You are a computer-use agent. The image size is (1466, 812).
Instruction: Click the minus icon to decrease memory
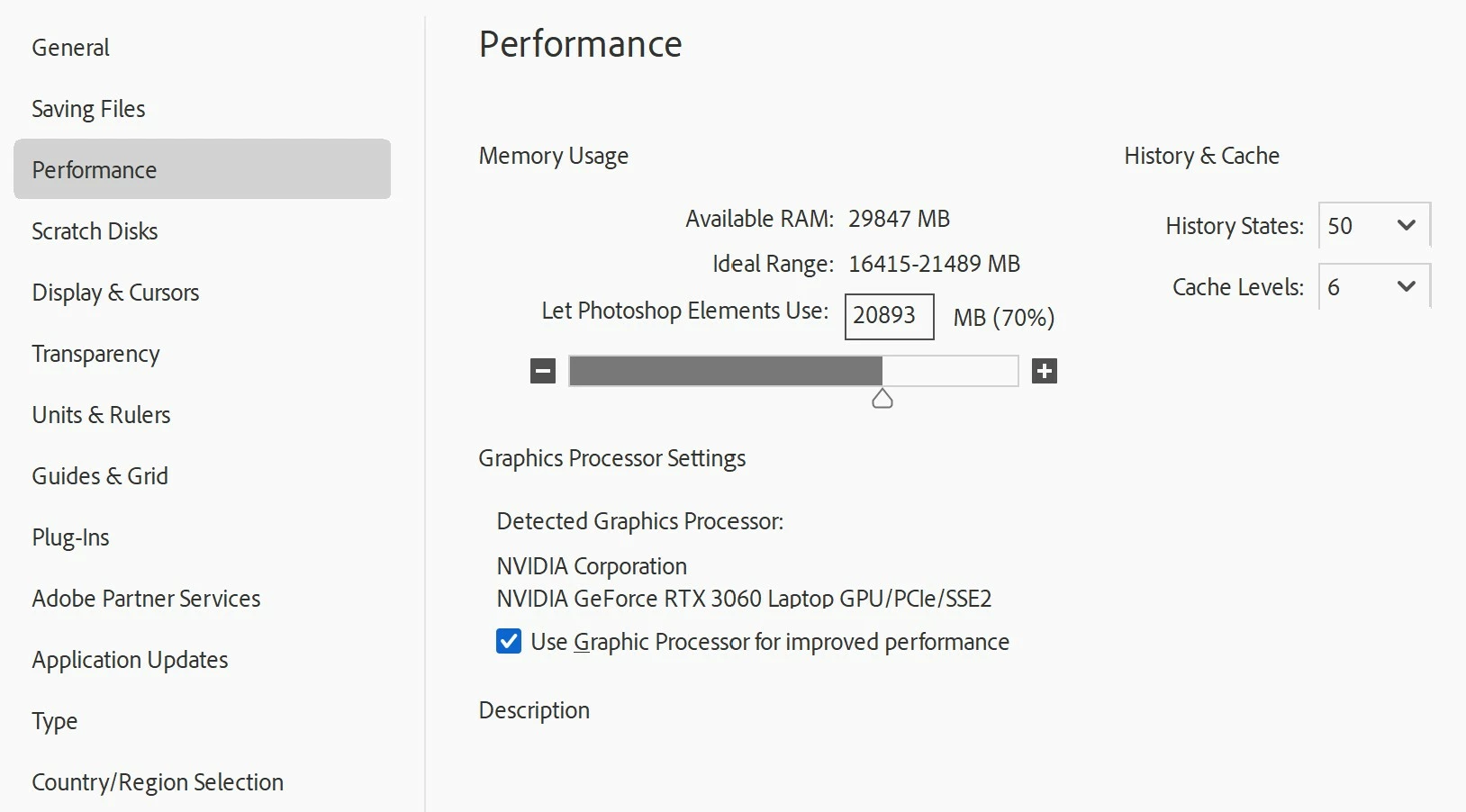pyautogui.click(x=543, y=371)
